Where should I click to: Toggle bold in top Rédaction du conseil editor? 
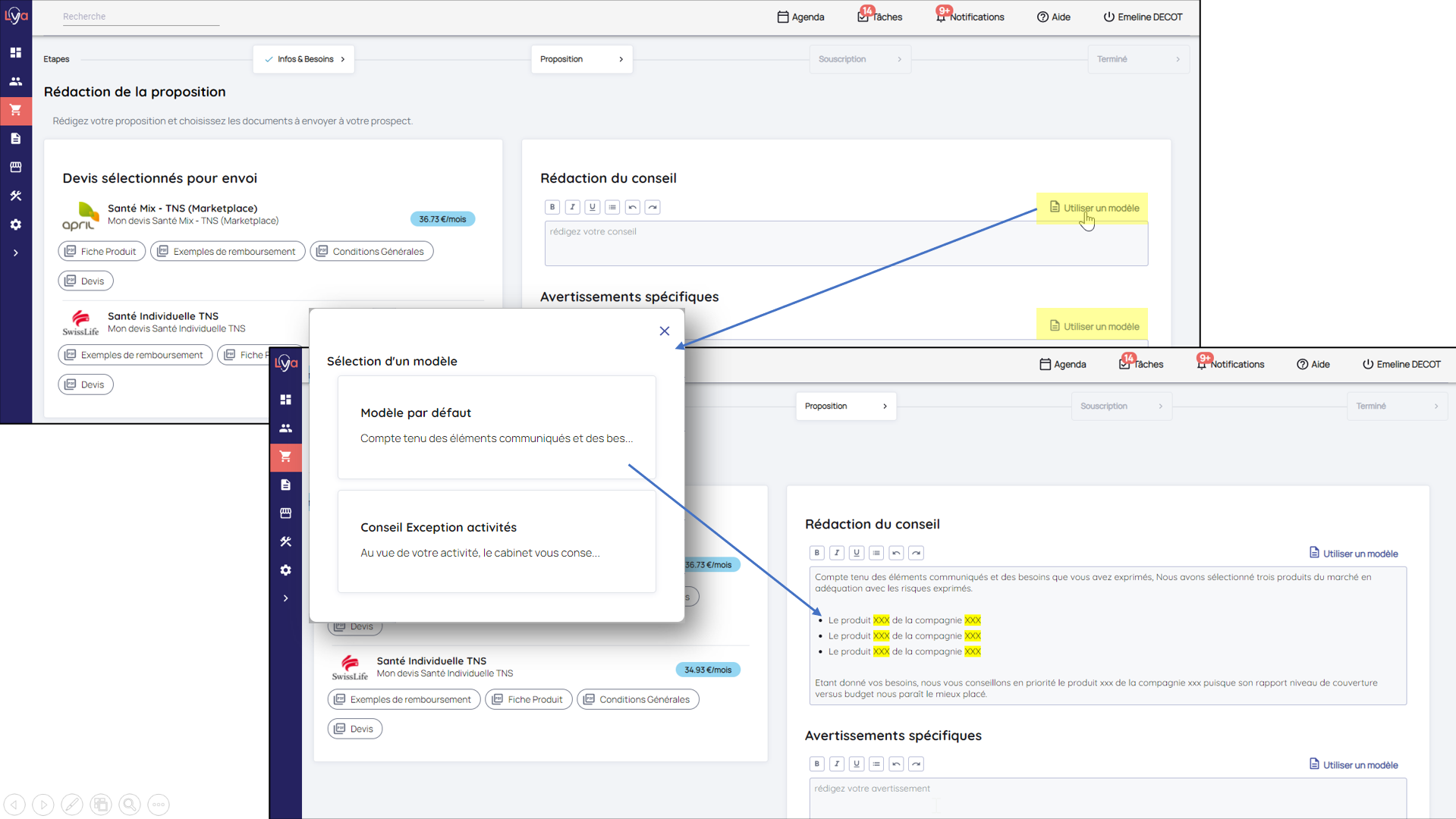[552, 207]
